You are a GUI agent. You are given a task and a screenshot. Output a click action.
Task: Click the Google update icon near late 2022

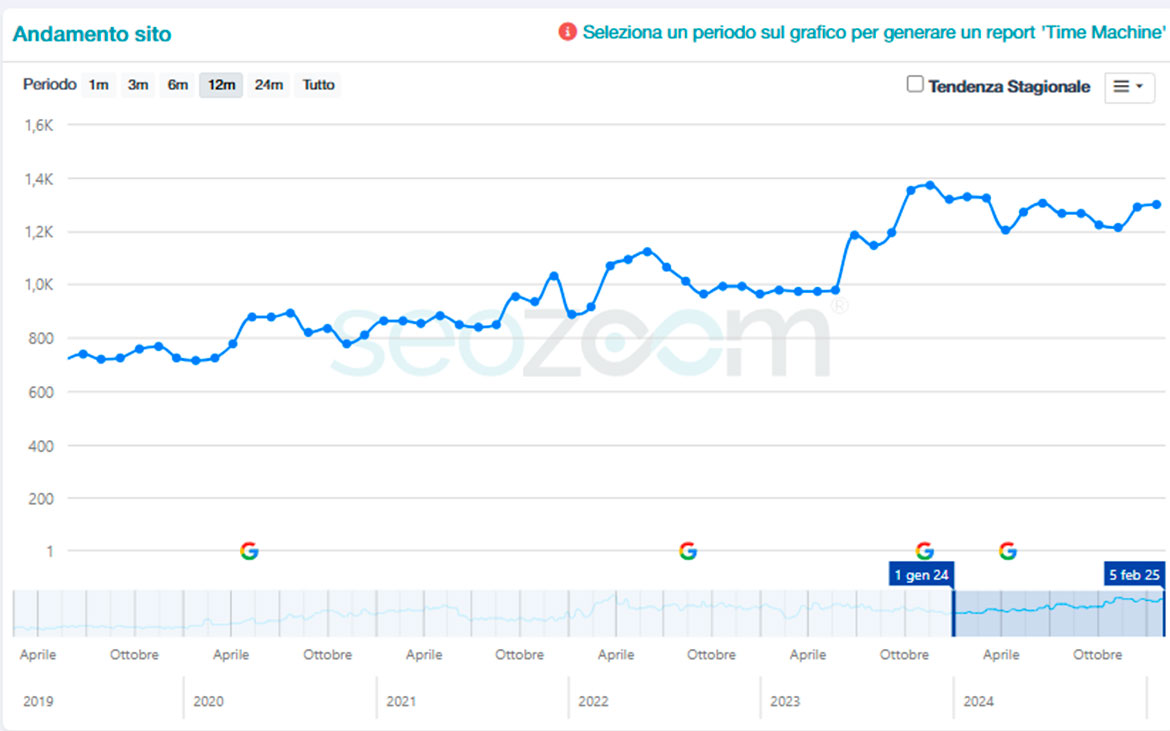pos(688,551)
